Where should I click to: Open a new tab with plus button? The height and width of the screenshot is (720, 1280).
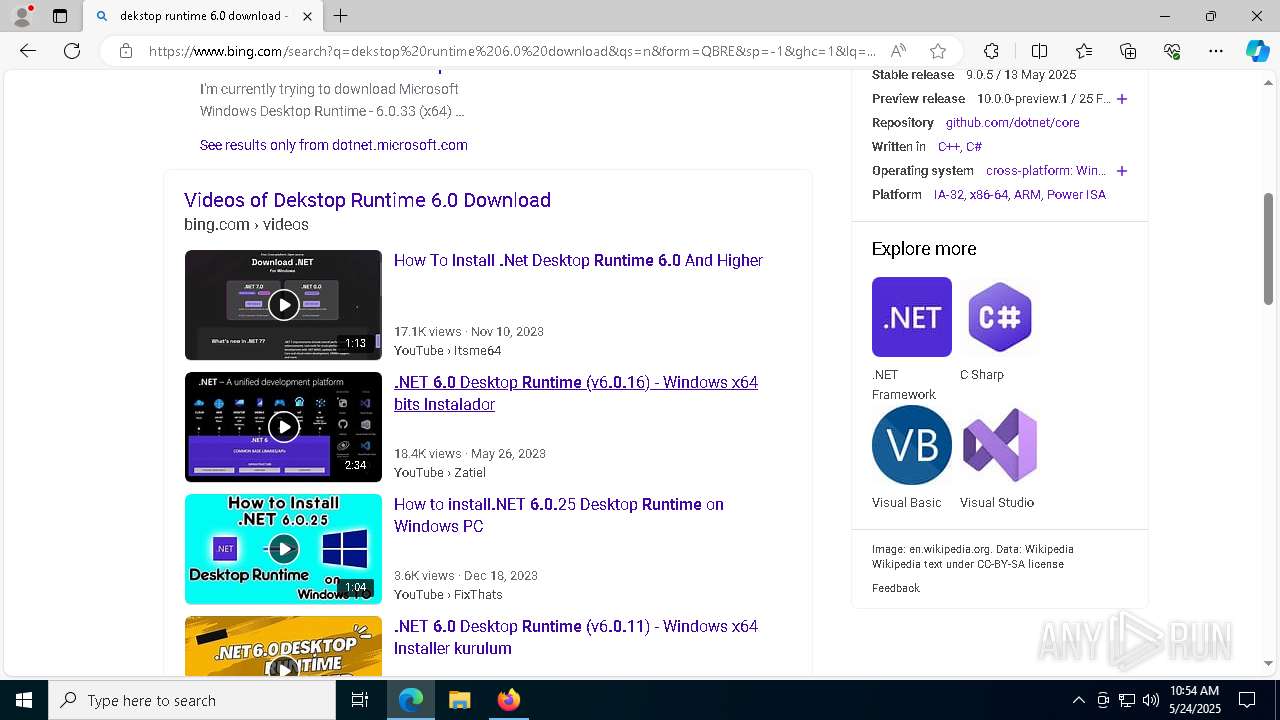point(341,16)
